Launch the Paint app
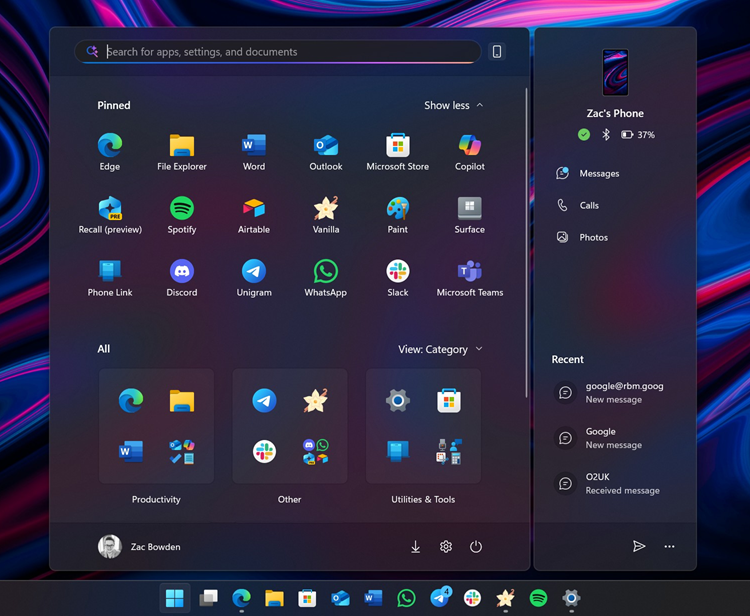 pos(397,215)
